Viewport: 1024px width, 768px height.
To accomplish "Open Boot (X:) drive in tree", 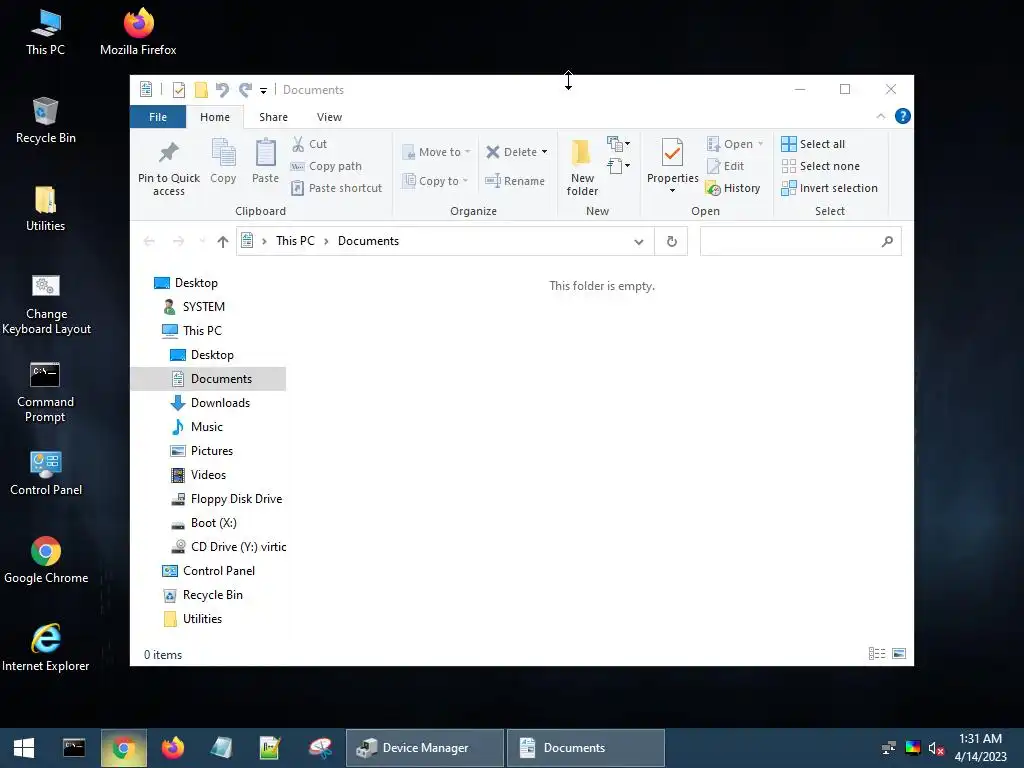I will click(x=214, y=523).
